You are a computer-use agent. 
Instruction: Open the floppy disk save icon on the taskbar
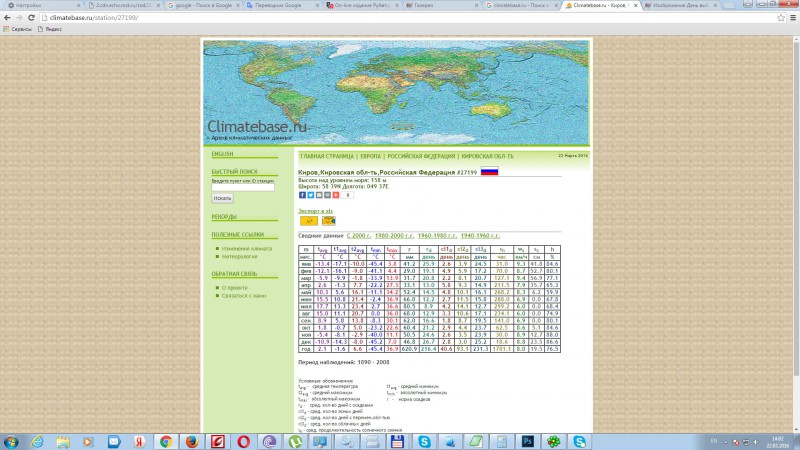397,441
